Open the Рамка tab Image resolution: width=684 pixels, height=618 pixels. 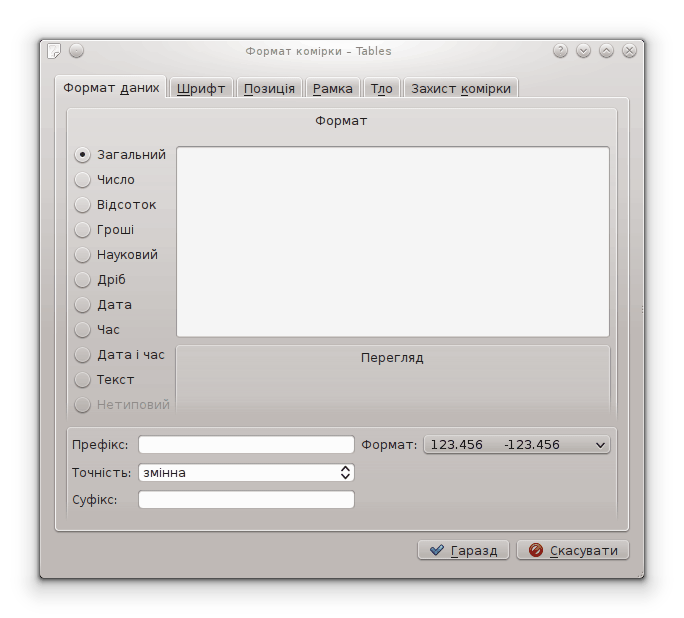point(332,88)
